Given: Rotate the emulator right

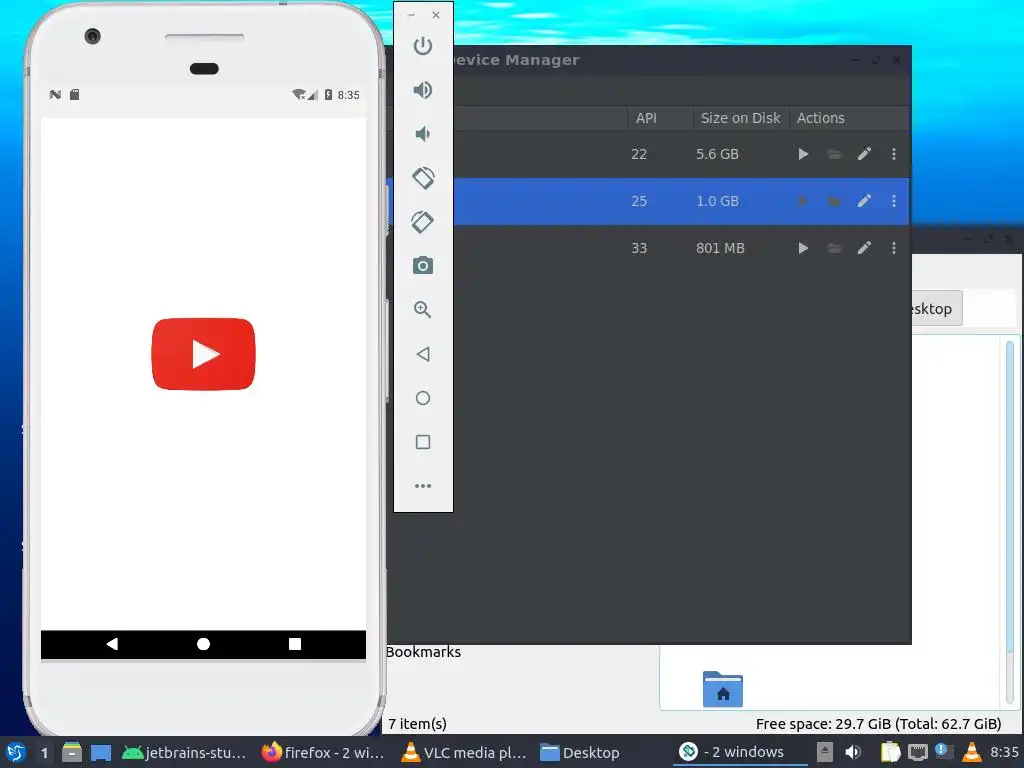Looking at the screenshot, I should click(x=423, y=222).
